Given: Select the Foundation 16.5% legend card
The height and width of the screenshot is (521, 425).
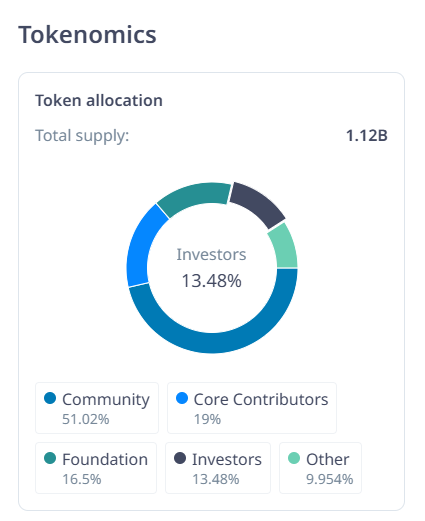Looking at the screenshot, I should click(x=96, y=468).
